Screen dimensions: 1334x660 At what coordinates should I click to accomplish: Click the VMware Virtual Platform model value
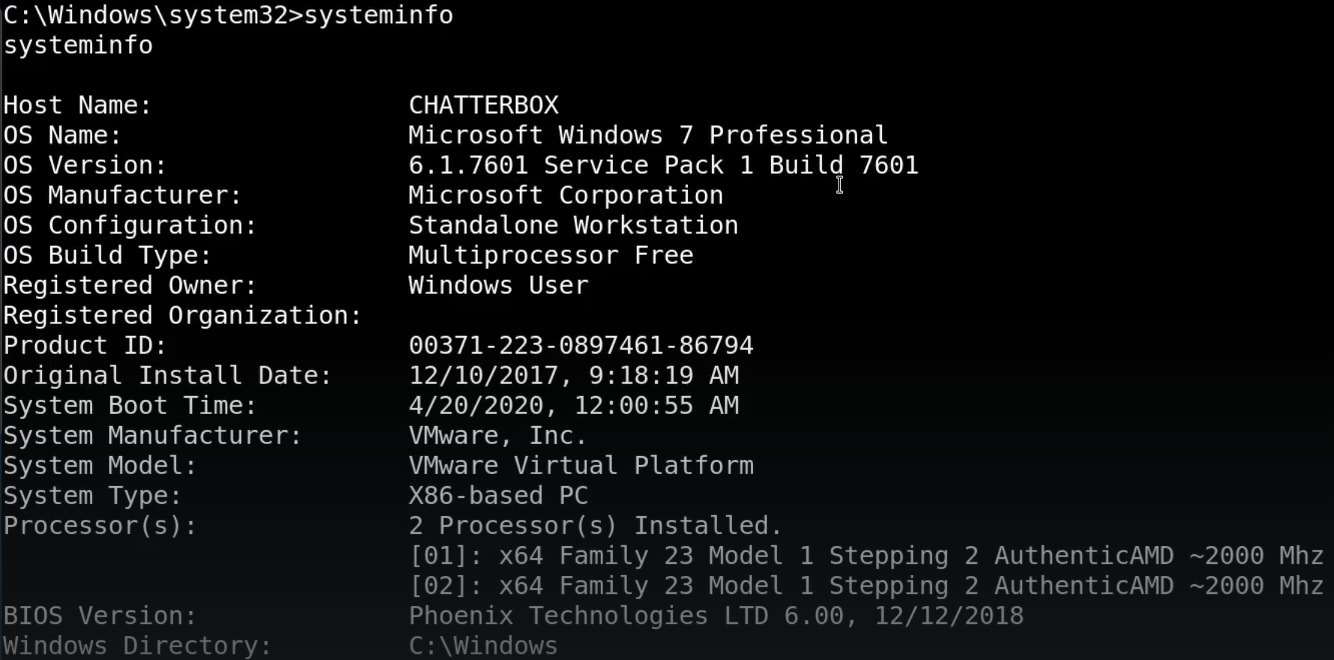pos(580,465)
